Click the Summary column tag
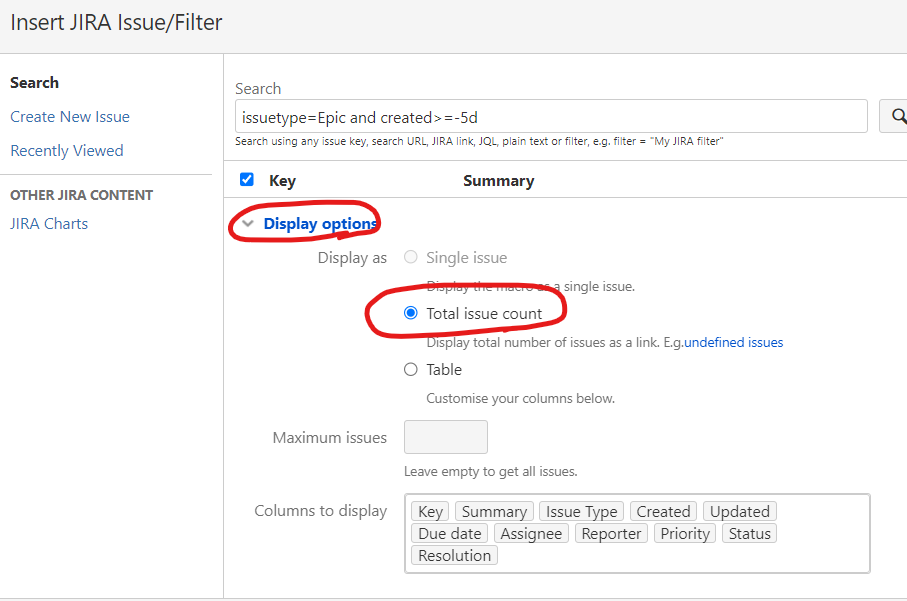Viewport: 907px width, 601px height. pos(495,511)
